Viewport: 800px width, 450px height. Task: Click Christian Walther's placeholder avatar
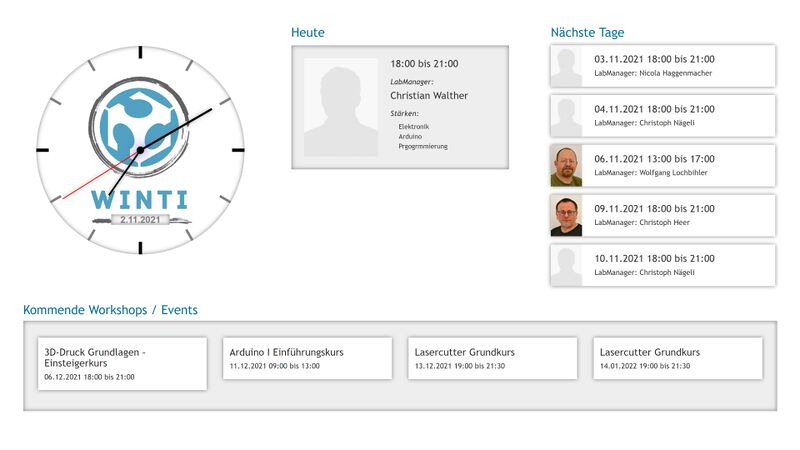click(341, 107)
